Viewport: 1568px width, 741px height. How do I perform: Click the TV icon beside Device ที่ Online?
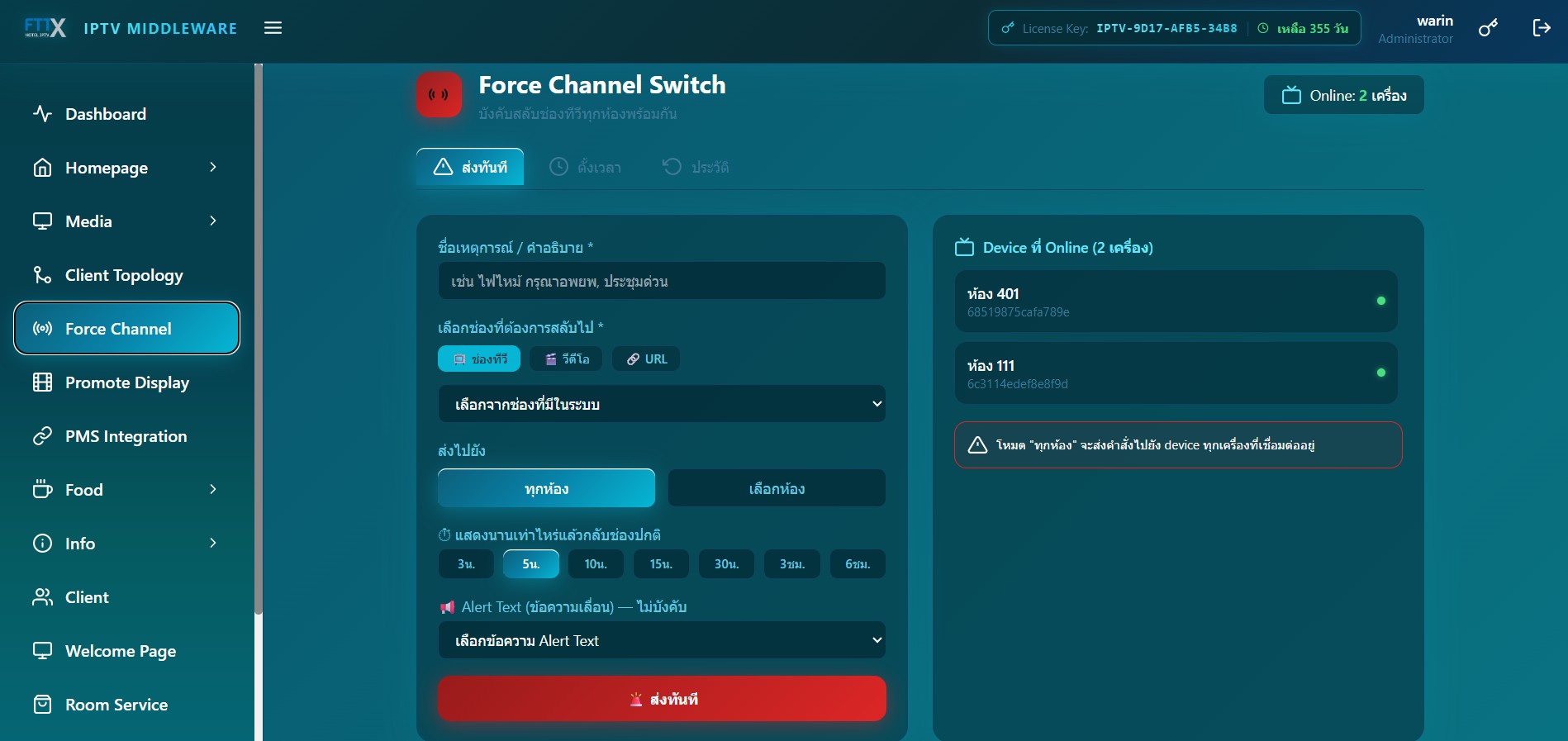click(x=965, y=247)
